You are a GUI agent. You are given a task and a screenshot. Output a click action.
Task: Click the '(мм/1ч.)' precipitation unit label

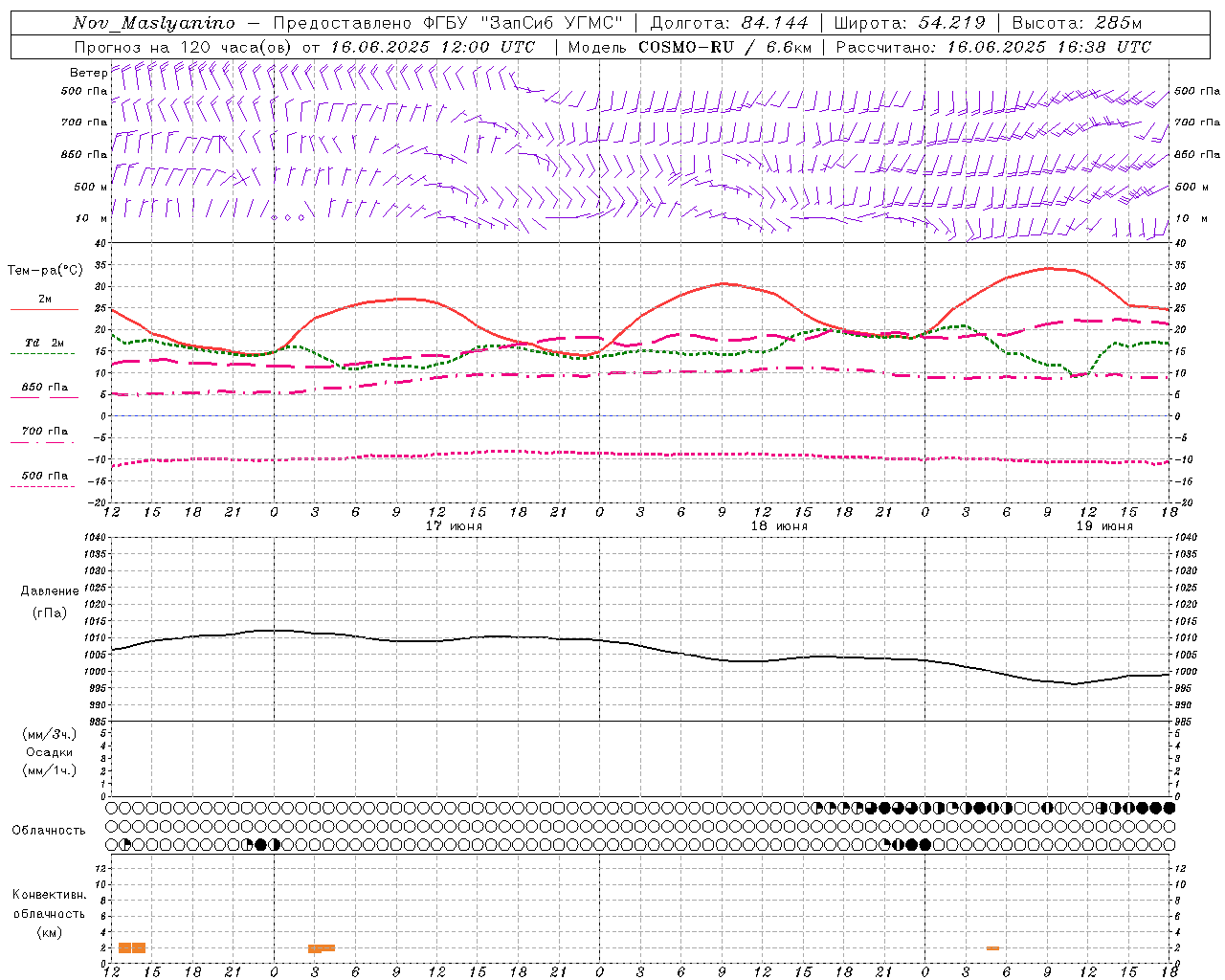tap(50, 770)
